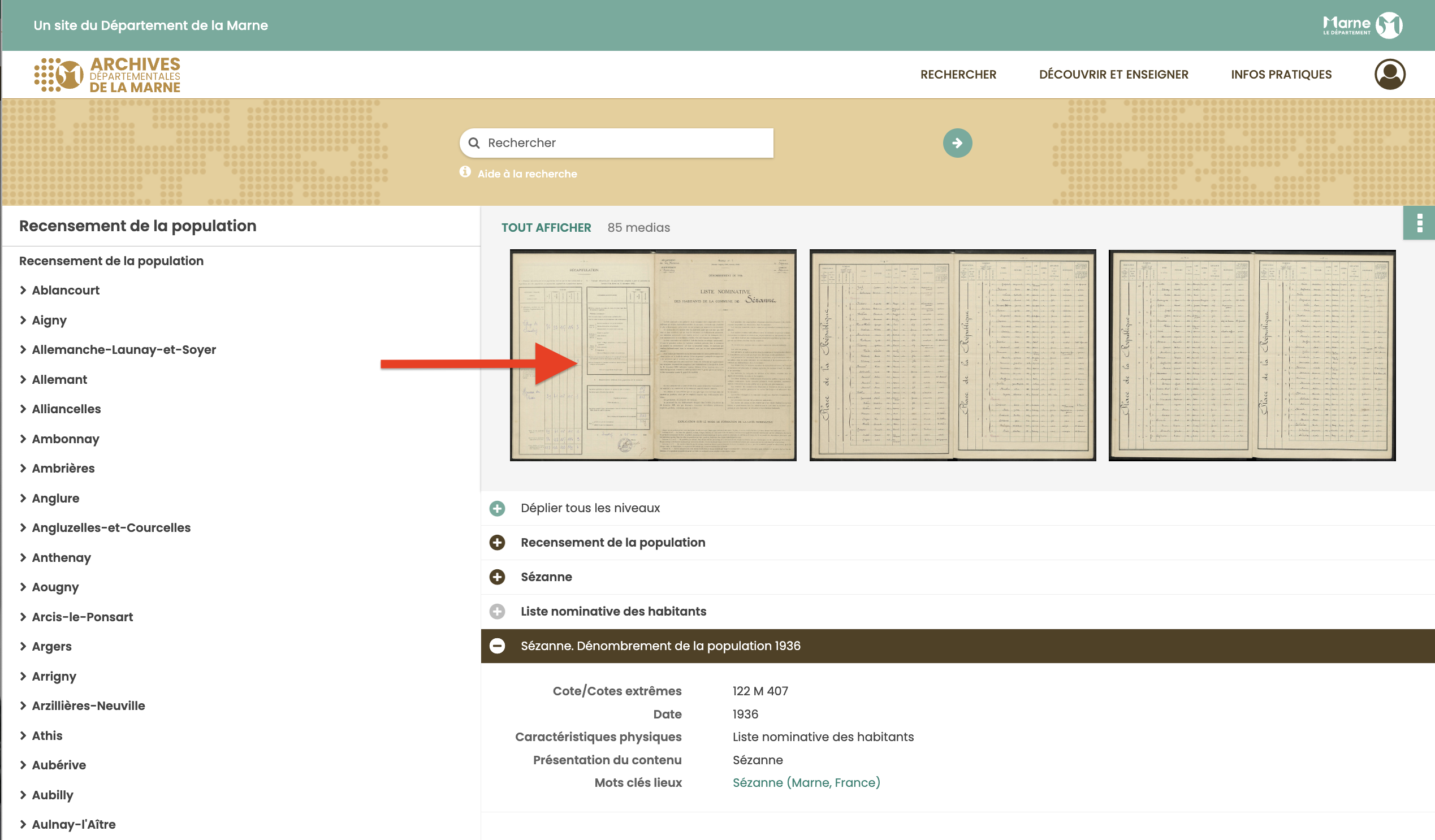Expand the Liste nominative des habitants entry
This screenshot has width=1435, height=840.
pos(498,612)
